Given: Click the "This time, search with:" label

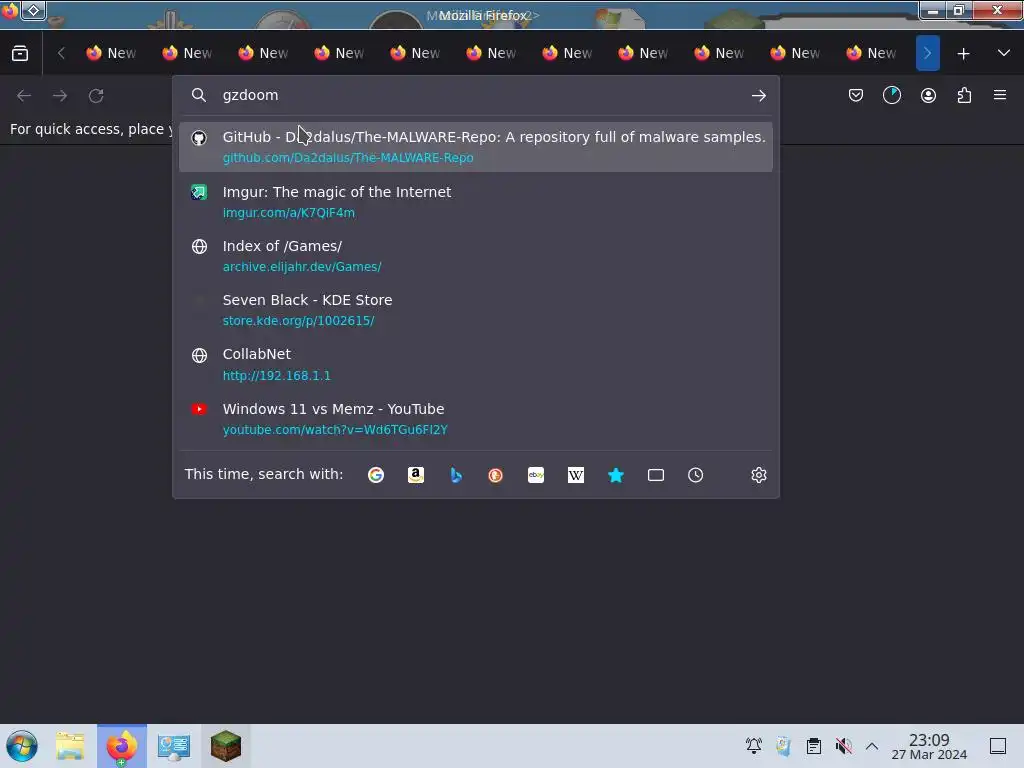Looking at the screenshot, I should pos(264,474).
